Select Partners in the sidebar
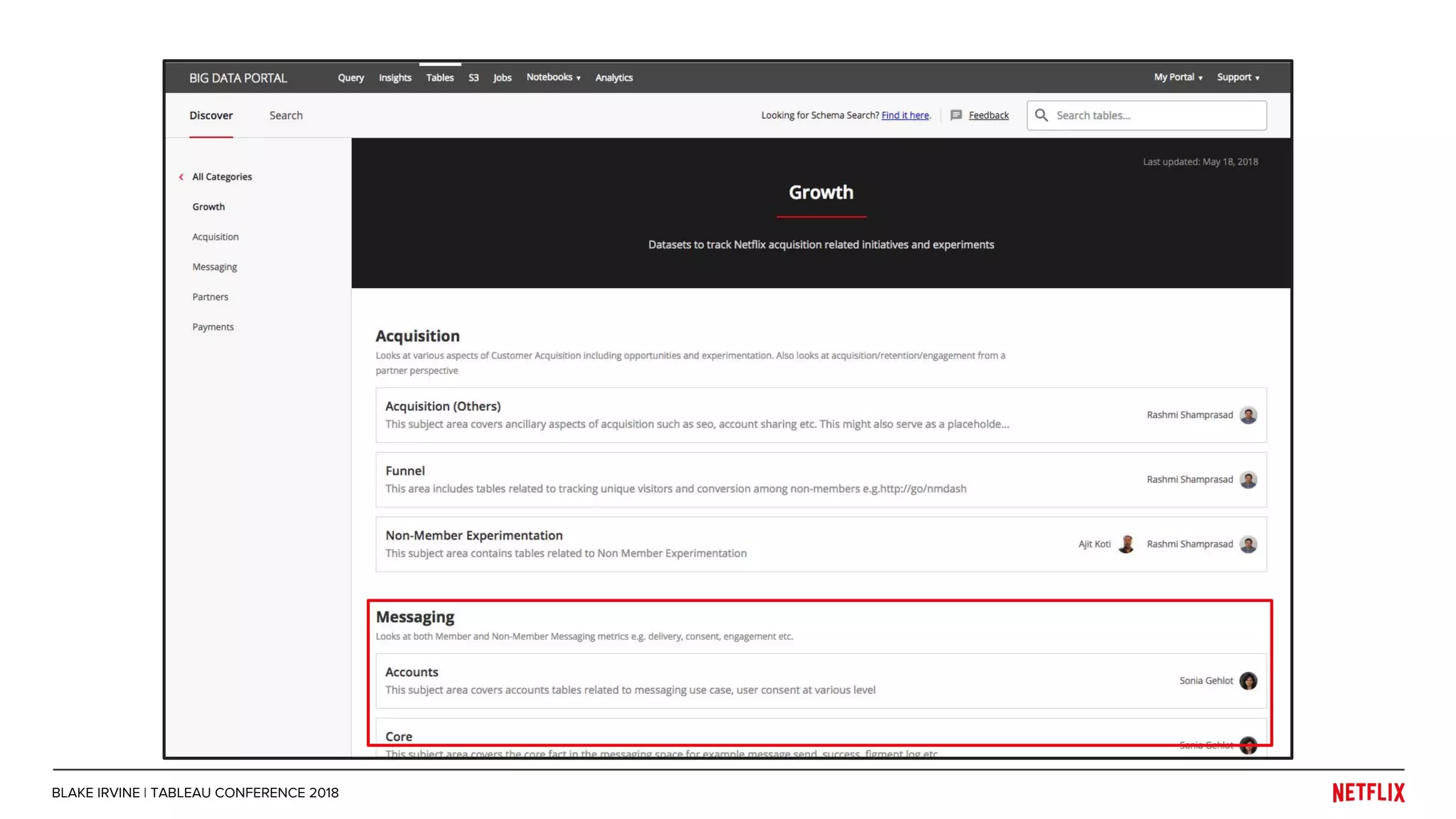Screen dimensions: 1456x819 click(210, 297)
